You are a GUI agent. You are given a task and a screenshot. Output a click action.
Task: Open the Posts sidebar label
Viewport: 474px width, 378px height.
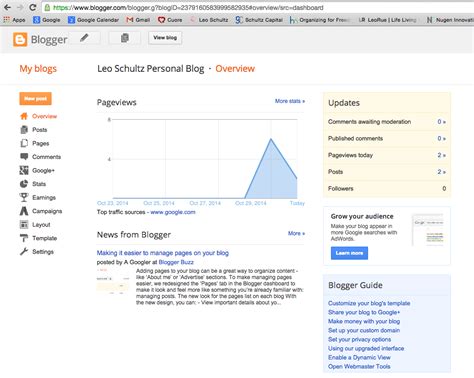tap(39, 130)
